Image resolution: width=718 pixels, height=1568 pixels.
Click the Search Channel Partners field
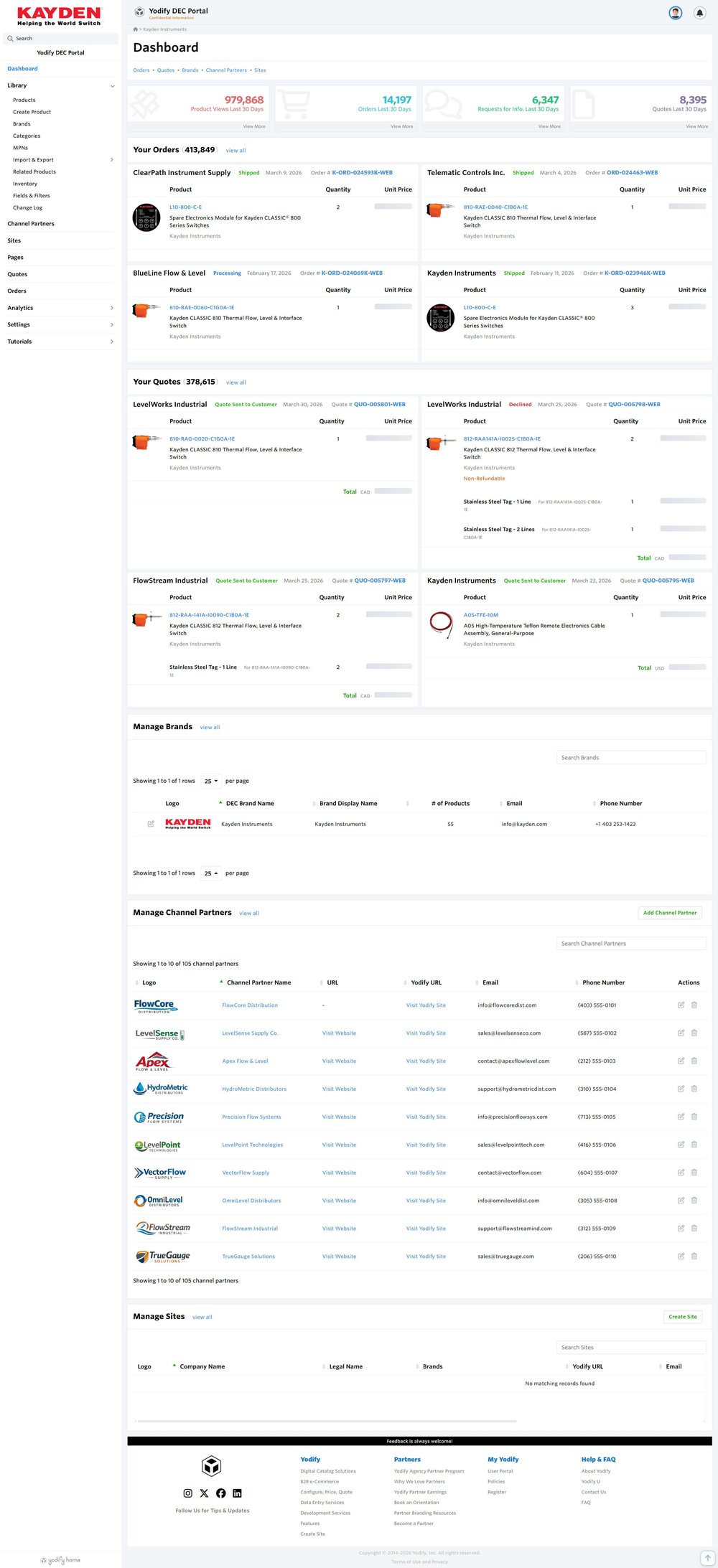[631, 944]
